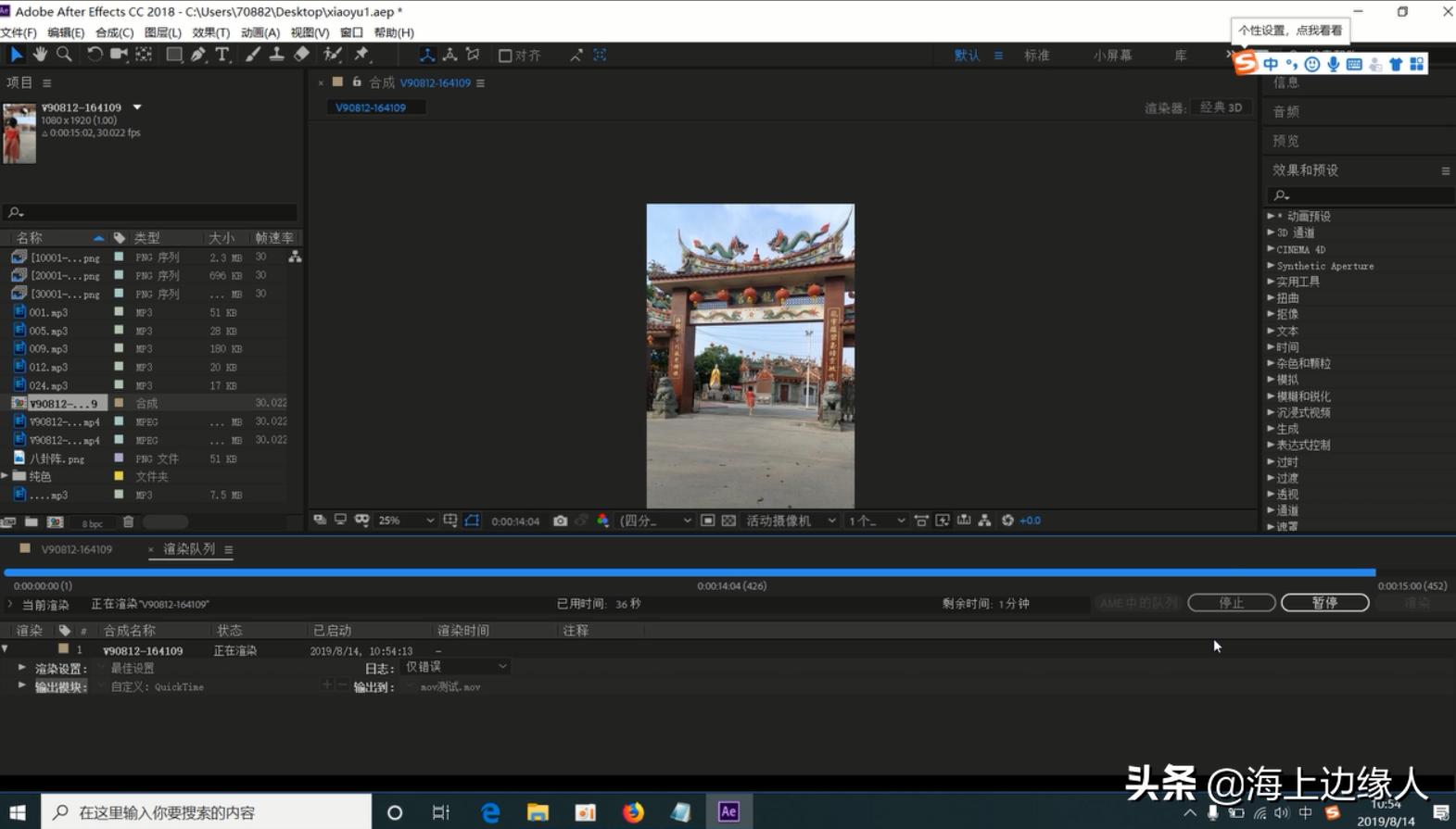Image resolution: width=1456 pixels, height=829 pixels.
Task: Create new folder in Project panel
Action: coord(31,522)
